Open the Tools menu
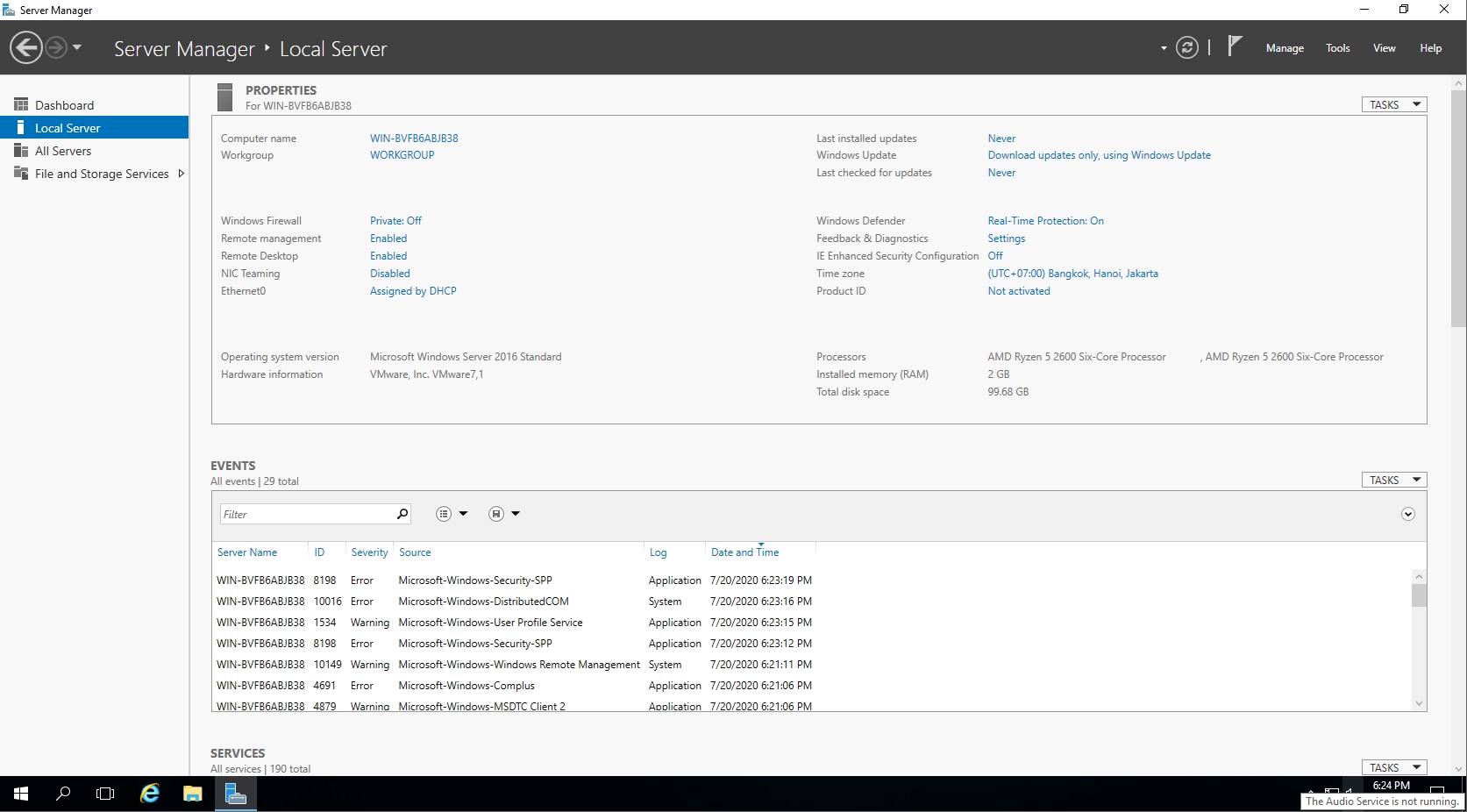1467x812 pixels. (x=1337, y=48)
